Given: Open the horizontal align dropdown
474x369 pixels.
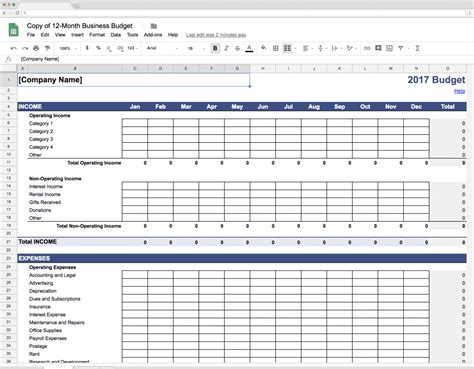Looking at the screenshot, I should (307, 48).
